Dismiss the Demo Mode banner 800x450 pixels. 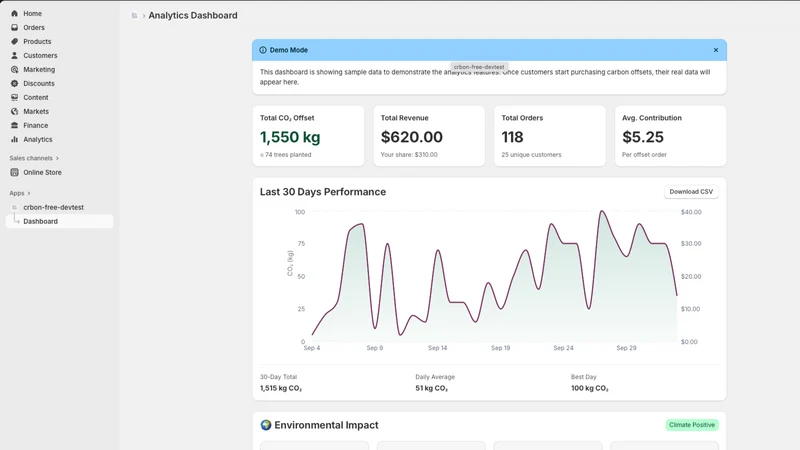(x=716, y=50)
